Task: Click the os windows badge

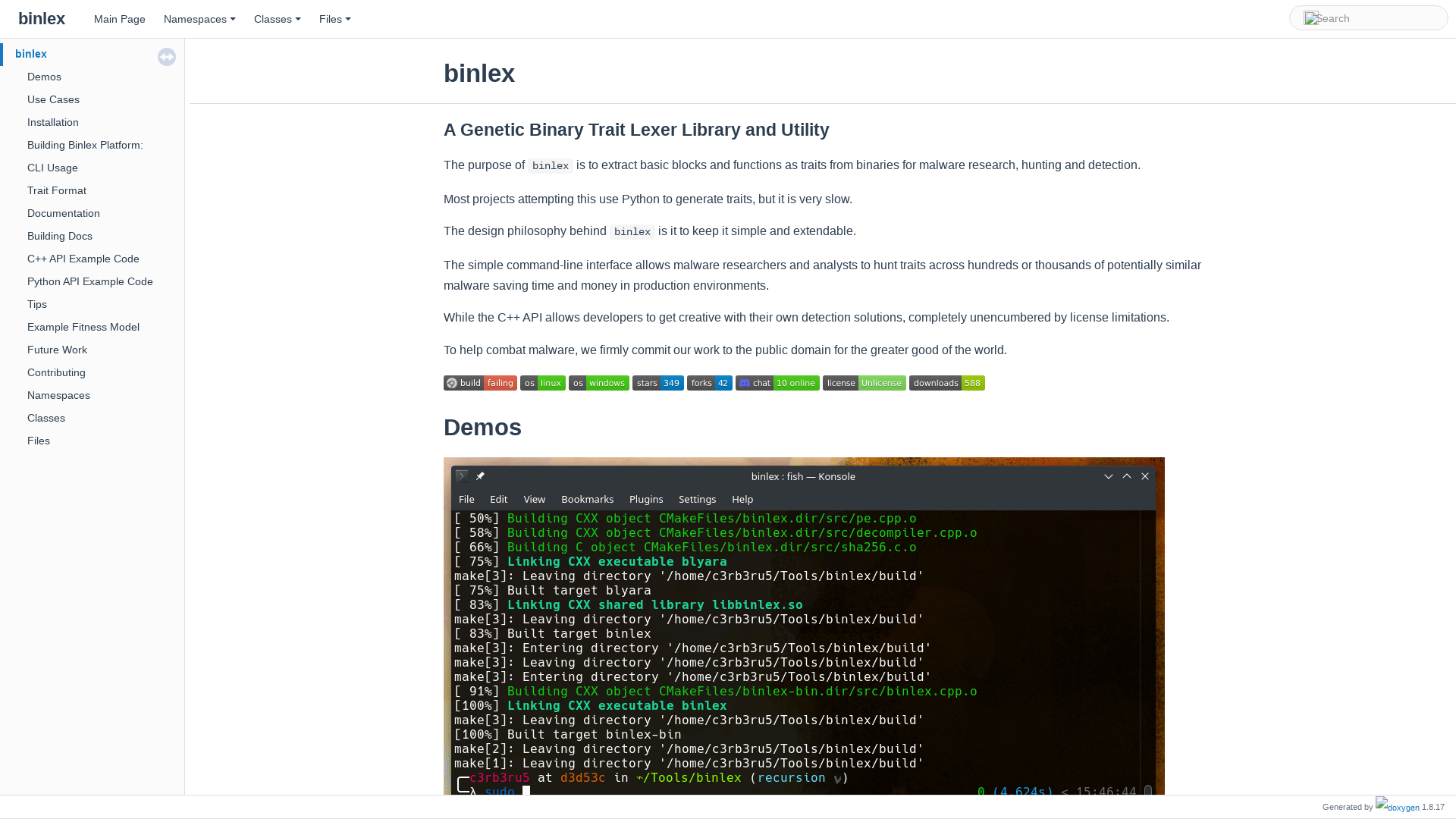Action: pos(599,383)
